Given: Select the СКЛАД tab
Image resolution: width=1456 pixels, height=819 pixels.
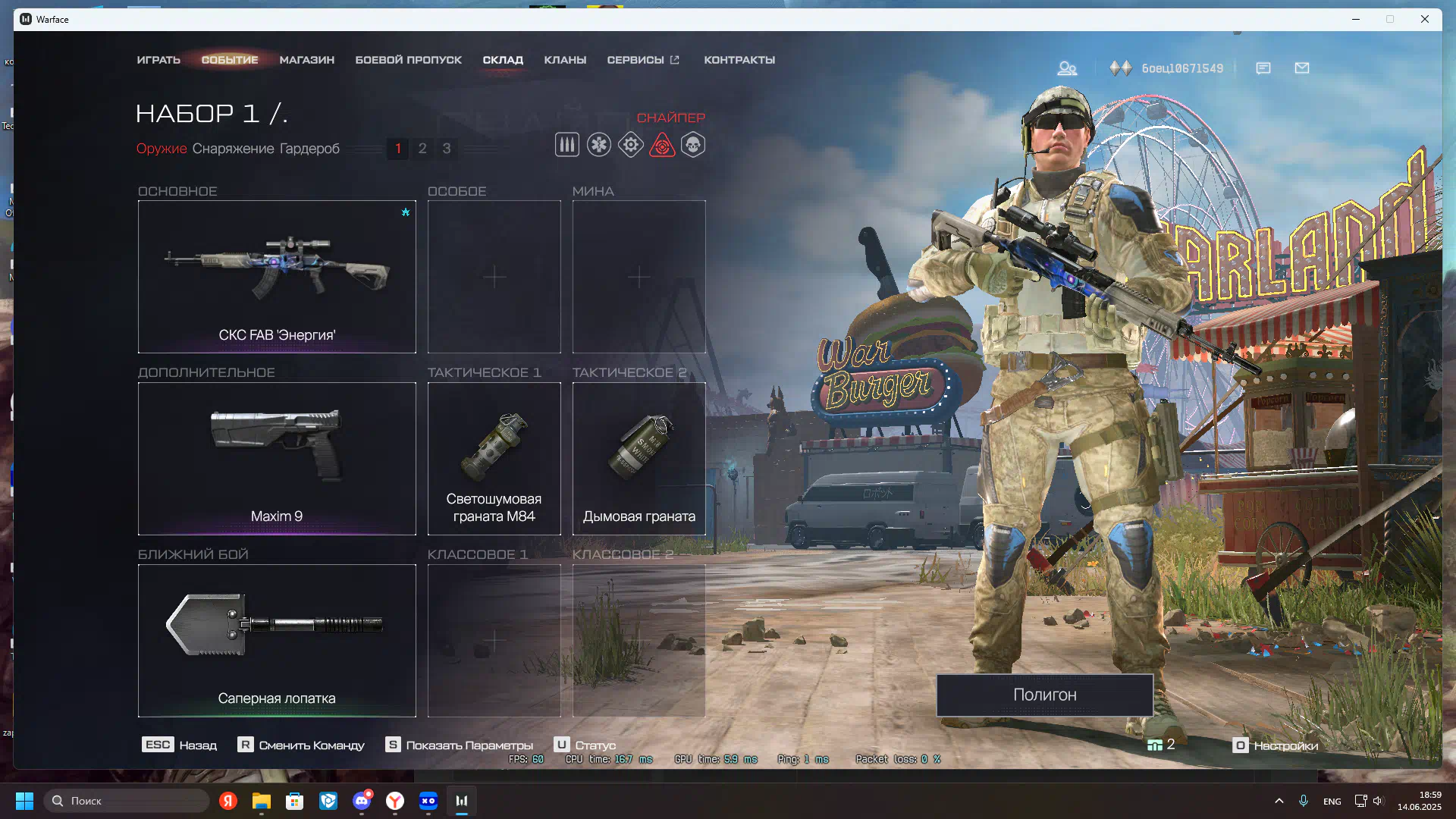Looking at the screenshot, I should tap(503, 60).
